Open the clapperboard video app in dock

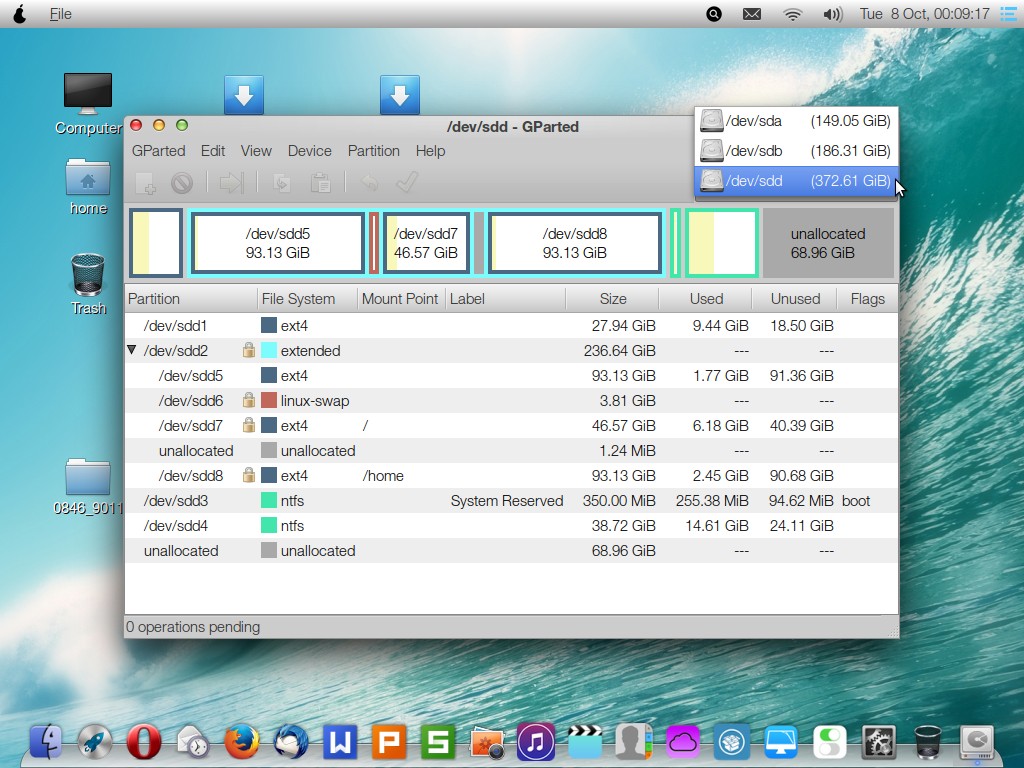pyautogui.click(x=584, y=742)
